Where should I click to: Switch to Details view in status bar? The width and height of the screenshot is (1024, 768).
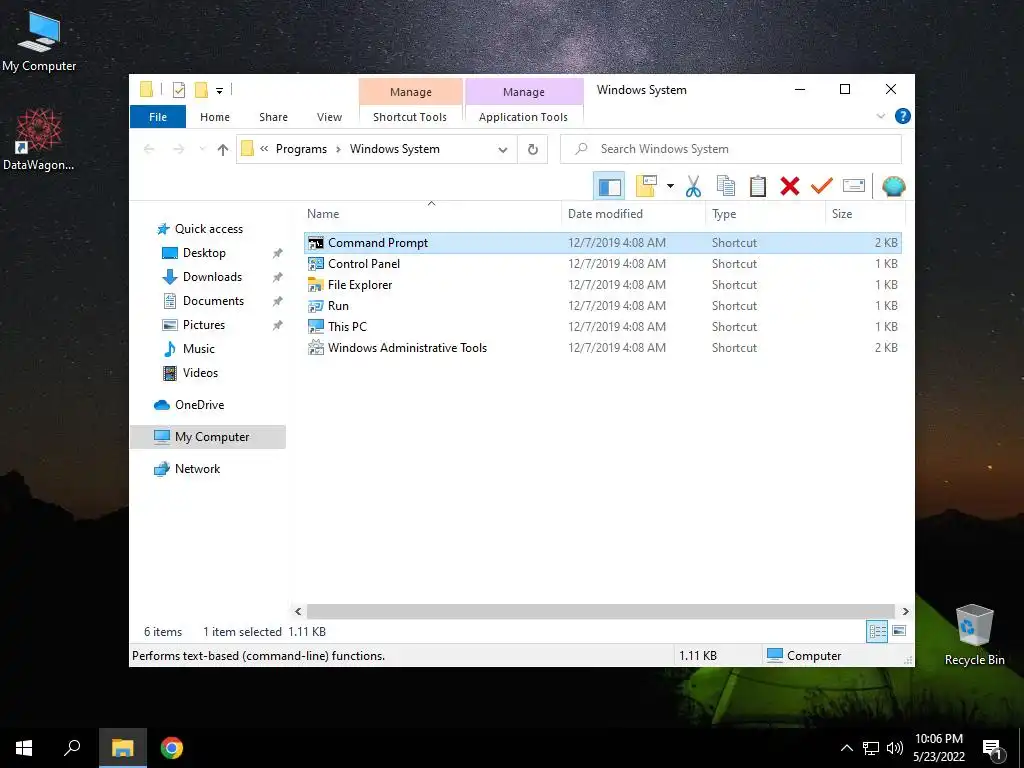[877, 631]
